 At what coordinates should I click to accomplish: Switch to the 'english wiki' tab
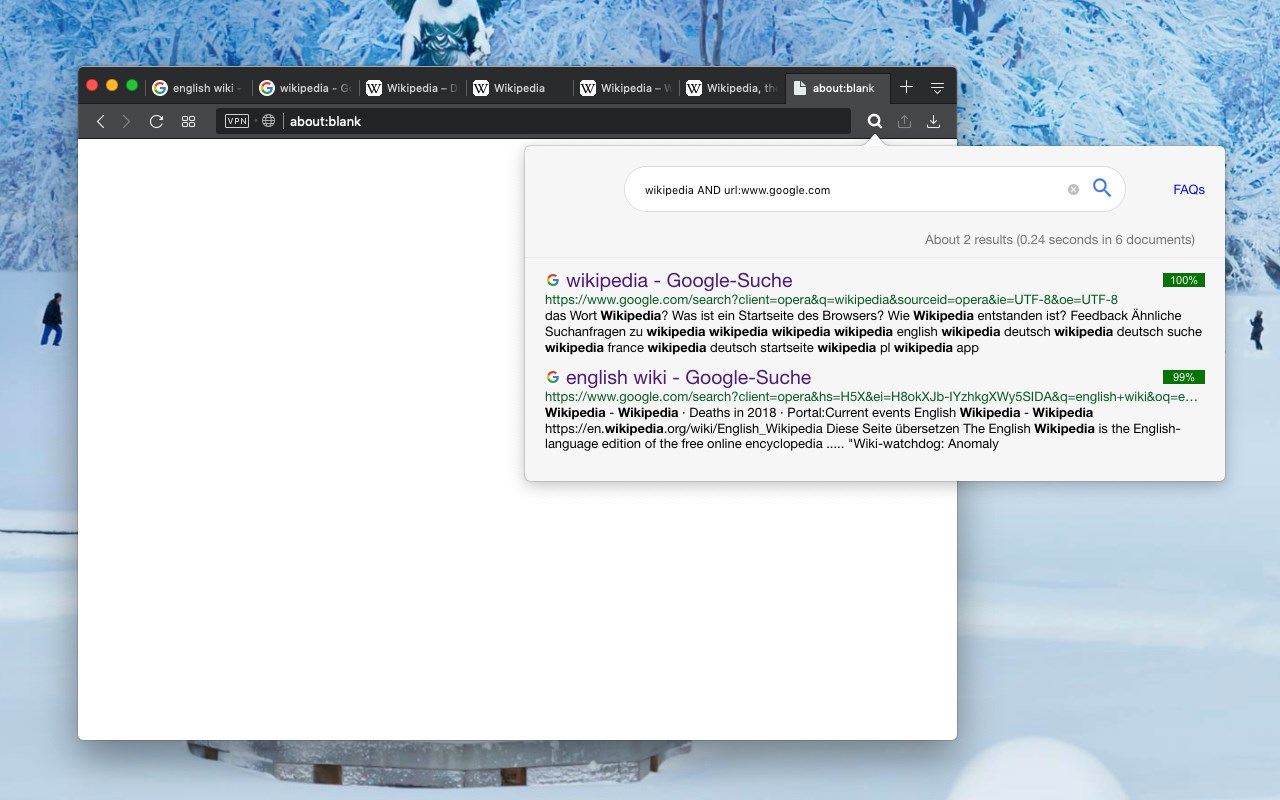198,88
